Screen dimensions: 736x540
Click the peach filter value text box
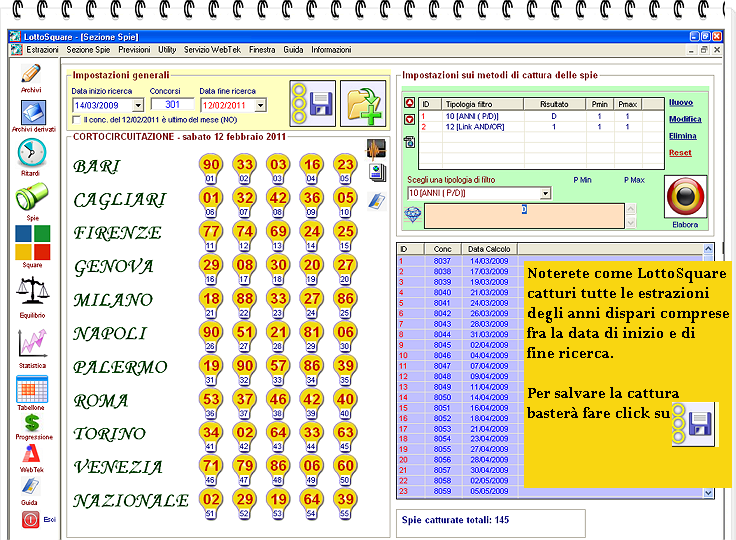pyautogui.click(x=524, y=216)
